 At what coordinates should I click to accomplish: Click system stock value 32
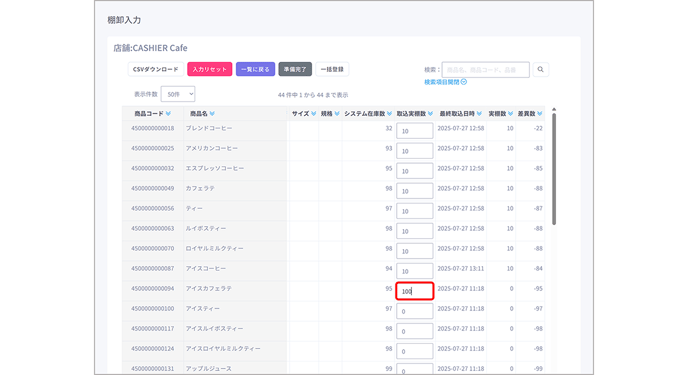tap(389, 128)
